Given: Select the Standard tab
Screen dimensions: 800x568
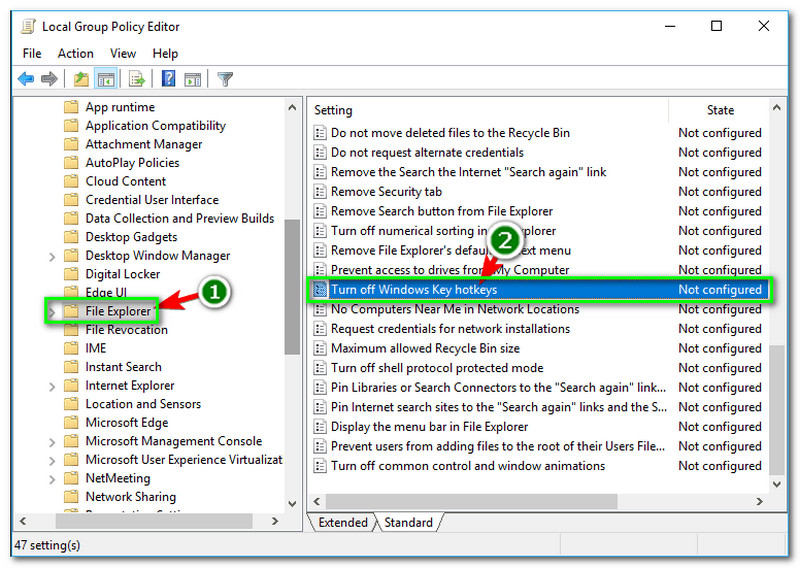Looking at the screenshot, I should click(408, 522).
